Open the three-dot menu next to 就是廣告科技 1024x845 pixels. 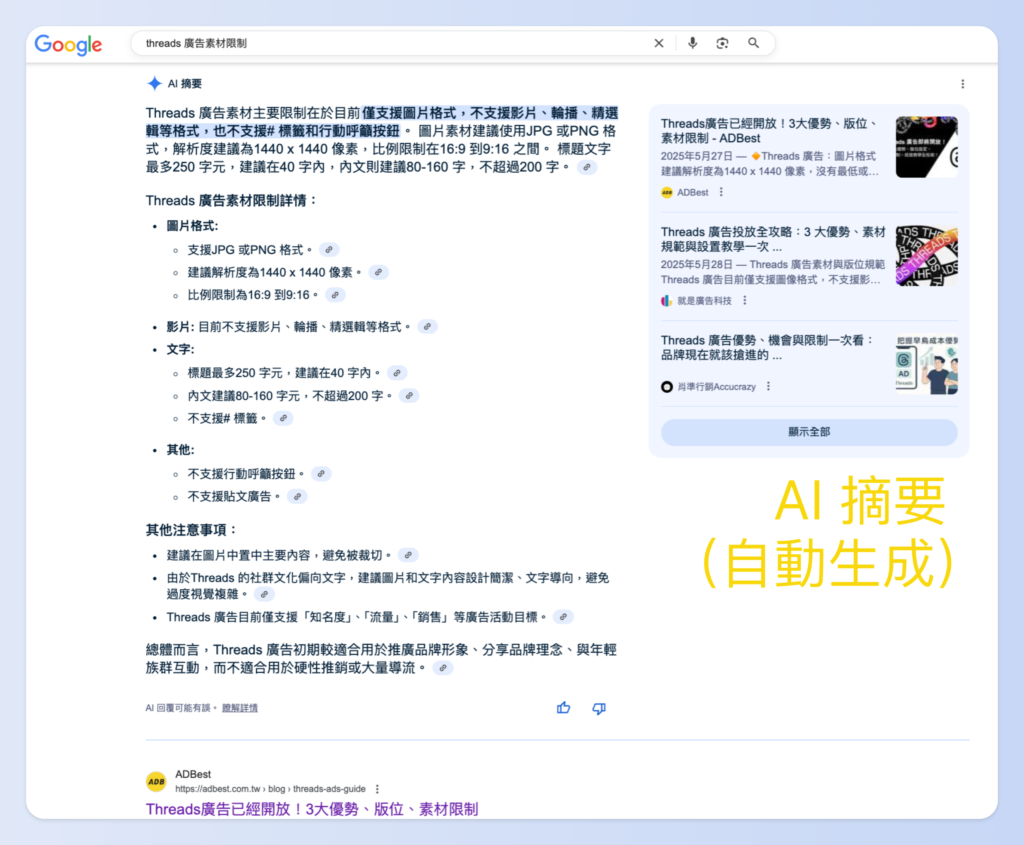pyautogui.click(x=745, y=300)
